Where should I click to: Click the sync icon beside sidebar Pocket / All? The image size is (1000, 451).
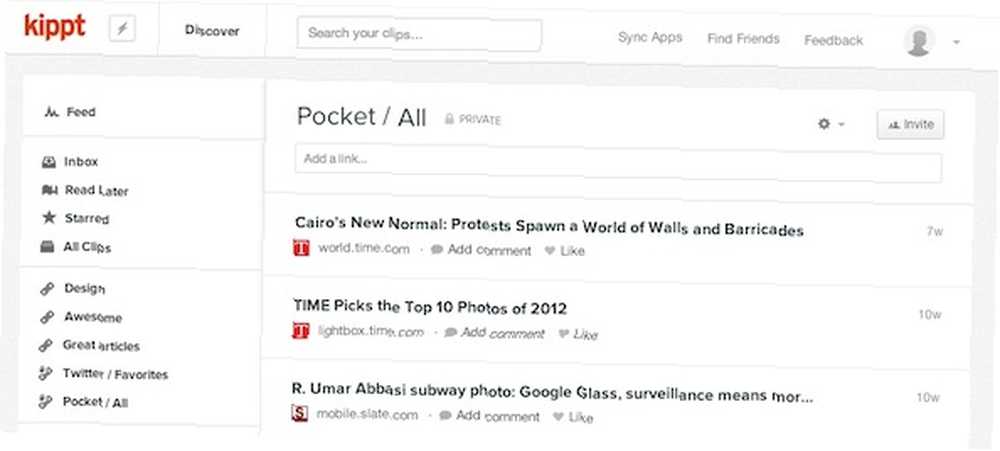(45, 402)
